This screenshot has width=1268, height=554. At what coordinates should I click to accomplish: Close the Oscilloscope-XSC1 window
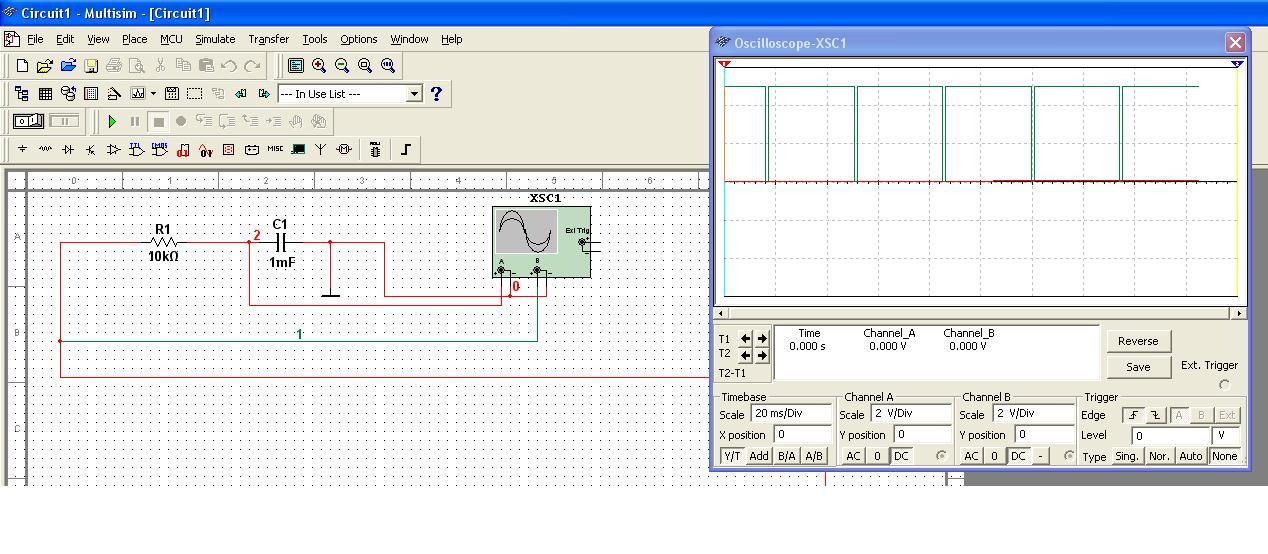point(1235,42)
